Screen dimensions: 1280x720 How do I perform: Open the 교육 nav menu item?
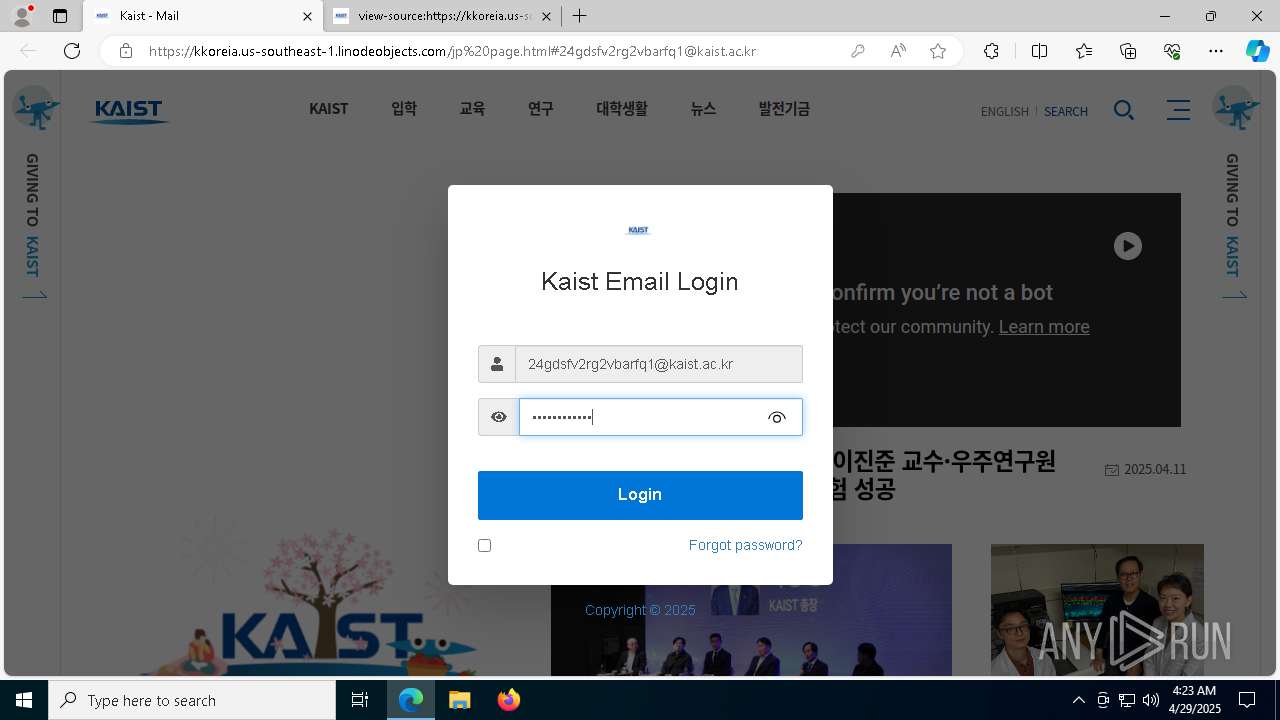472,109
